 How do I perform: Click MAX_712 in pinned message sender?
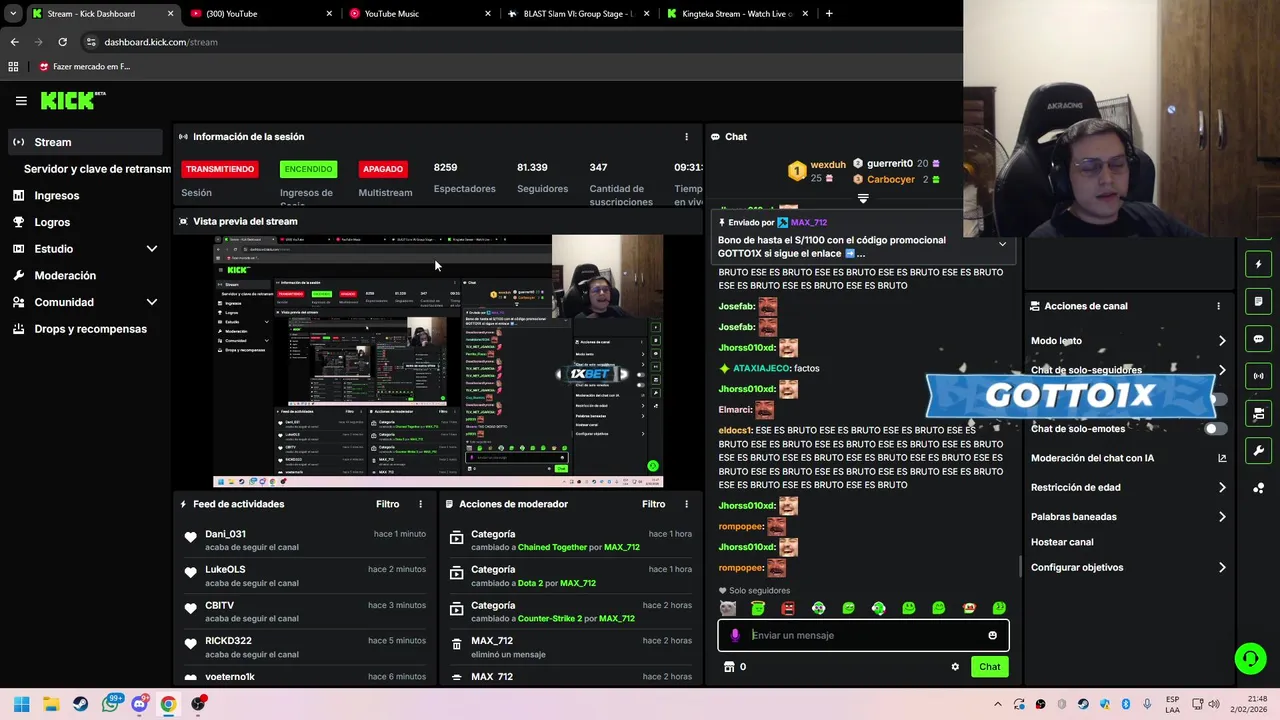[x=808, y=223]
